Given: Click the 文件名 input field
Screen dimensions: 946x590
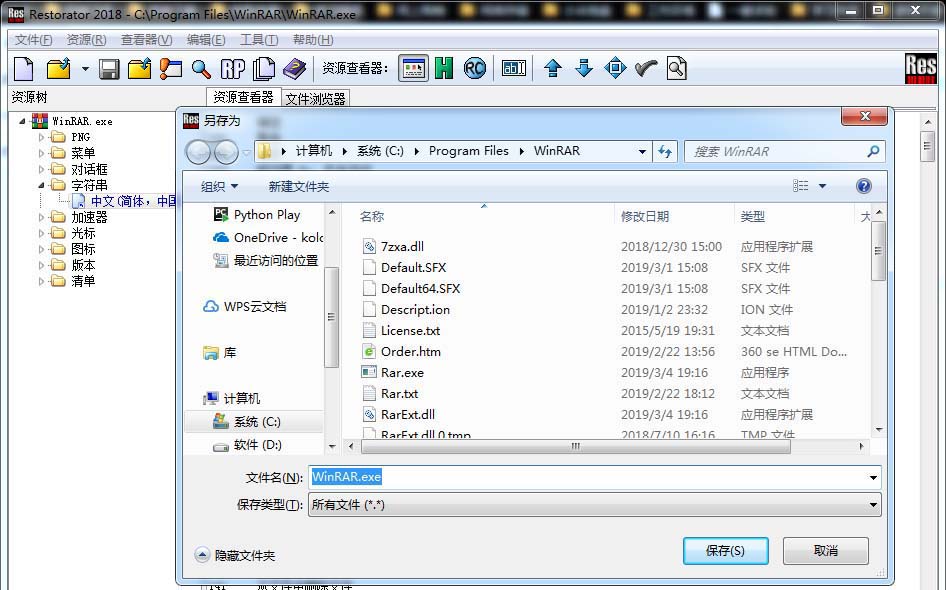Looking at the screenshot, I should (x=594, y=477).
